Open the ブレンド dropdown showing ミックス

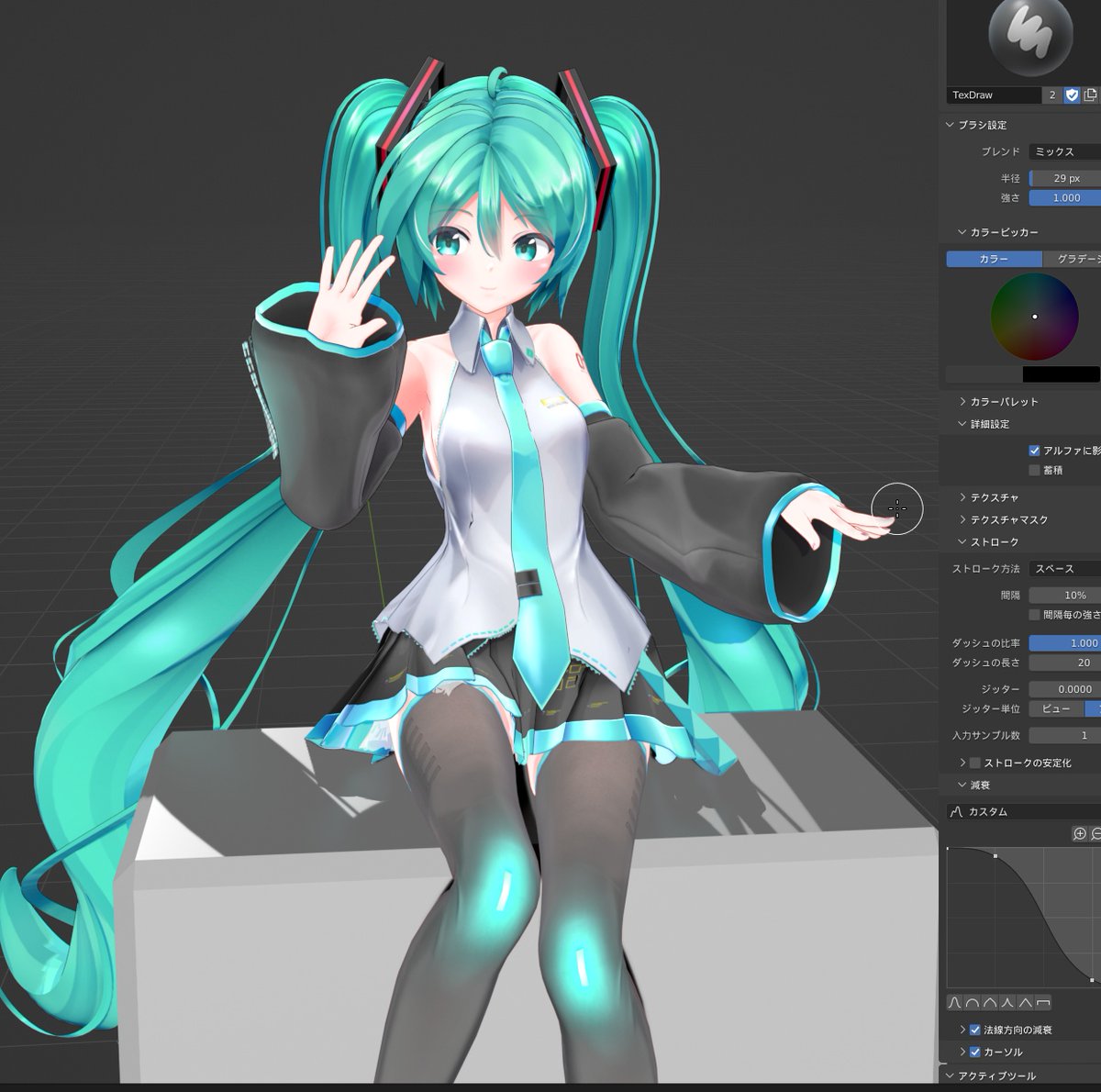[1064, 151]
